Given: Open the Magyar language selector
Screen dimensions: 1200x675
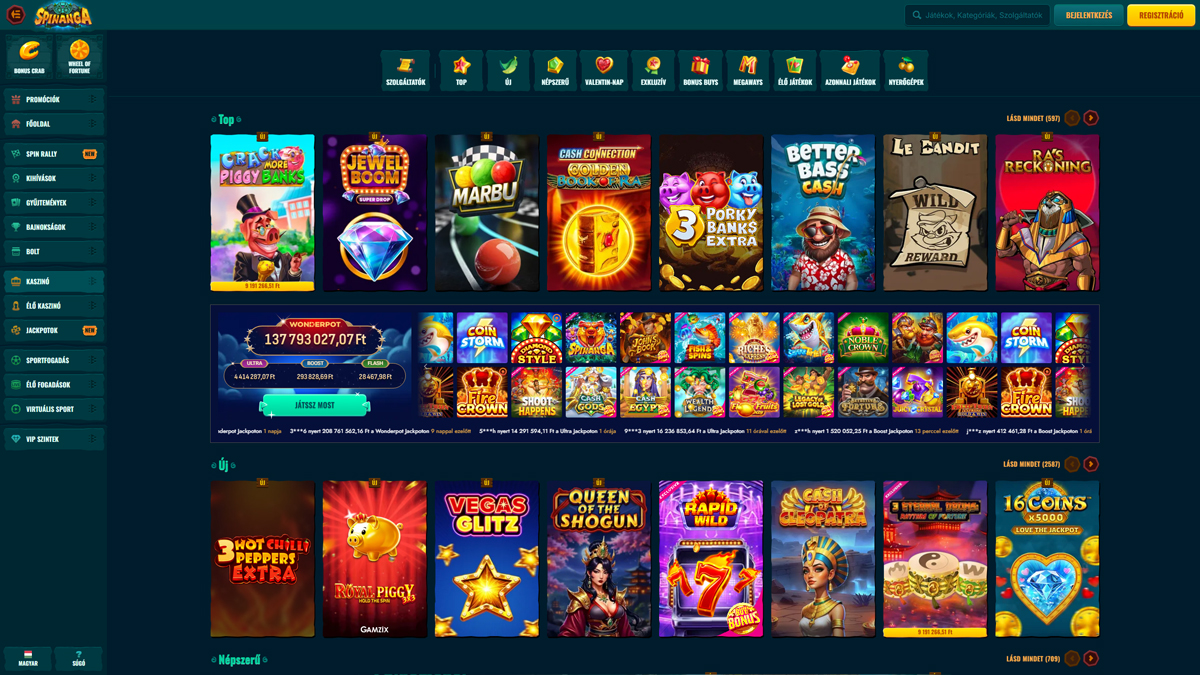Looking at the screenshot, I should [28, 659].
